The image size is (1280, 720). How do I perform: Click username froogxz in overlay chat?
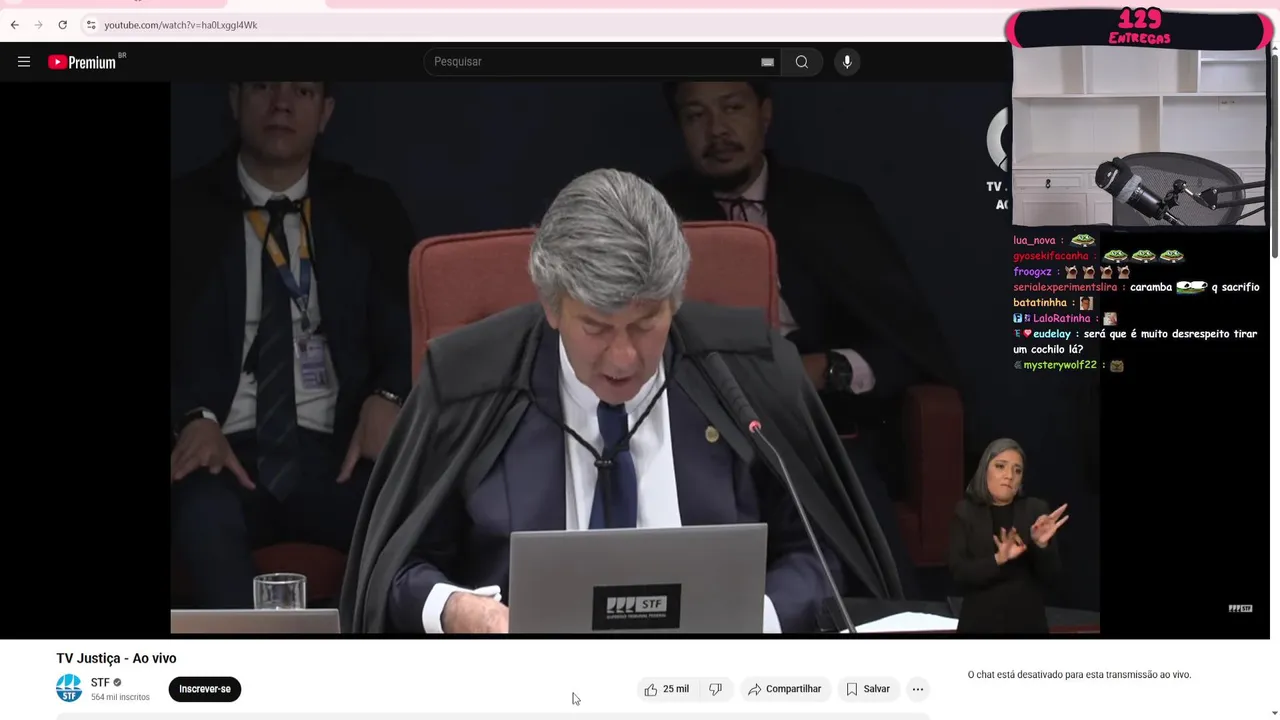(1032, 272)
